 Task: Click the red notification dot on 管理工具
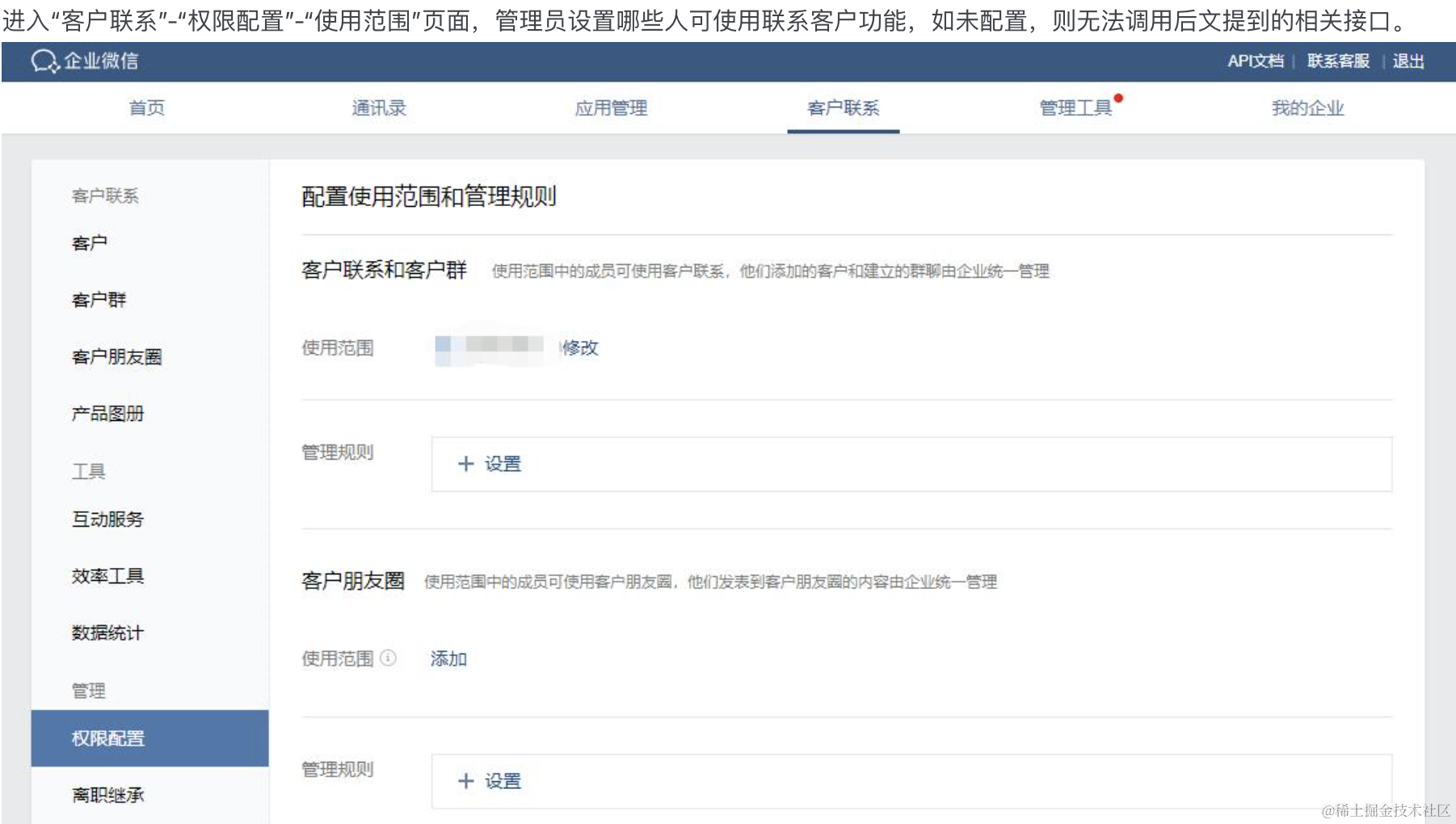[1118, 98]
